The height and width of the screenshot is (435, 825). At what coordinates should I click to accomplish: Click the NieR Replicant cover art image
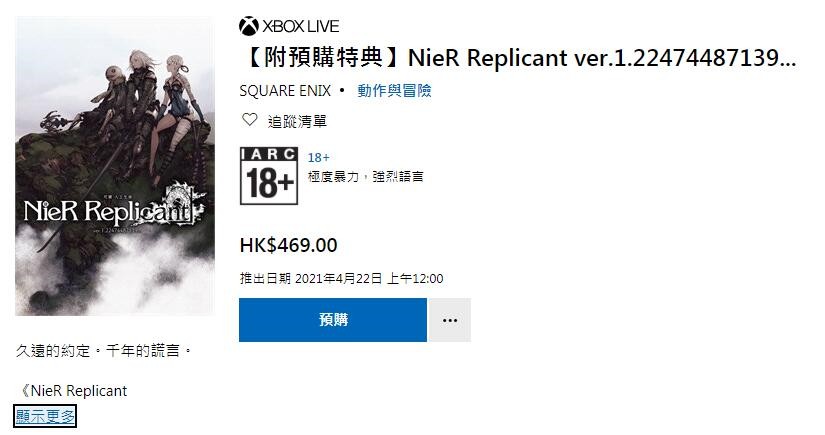point(115,166)
